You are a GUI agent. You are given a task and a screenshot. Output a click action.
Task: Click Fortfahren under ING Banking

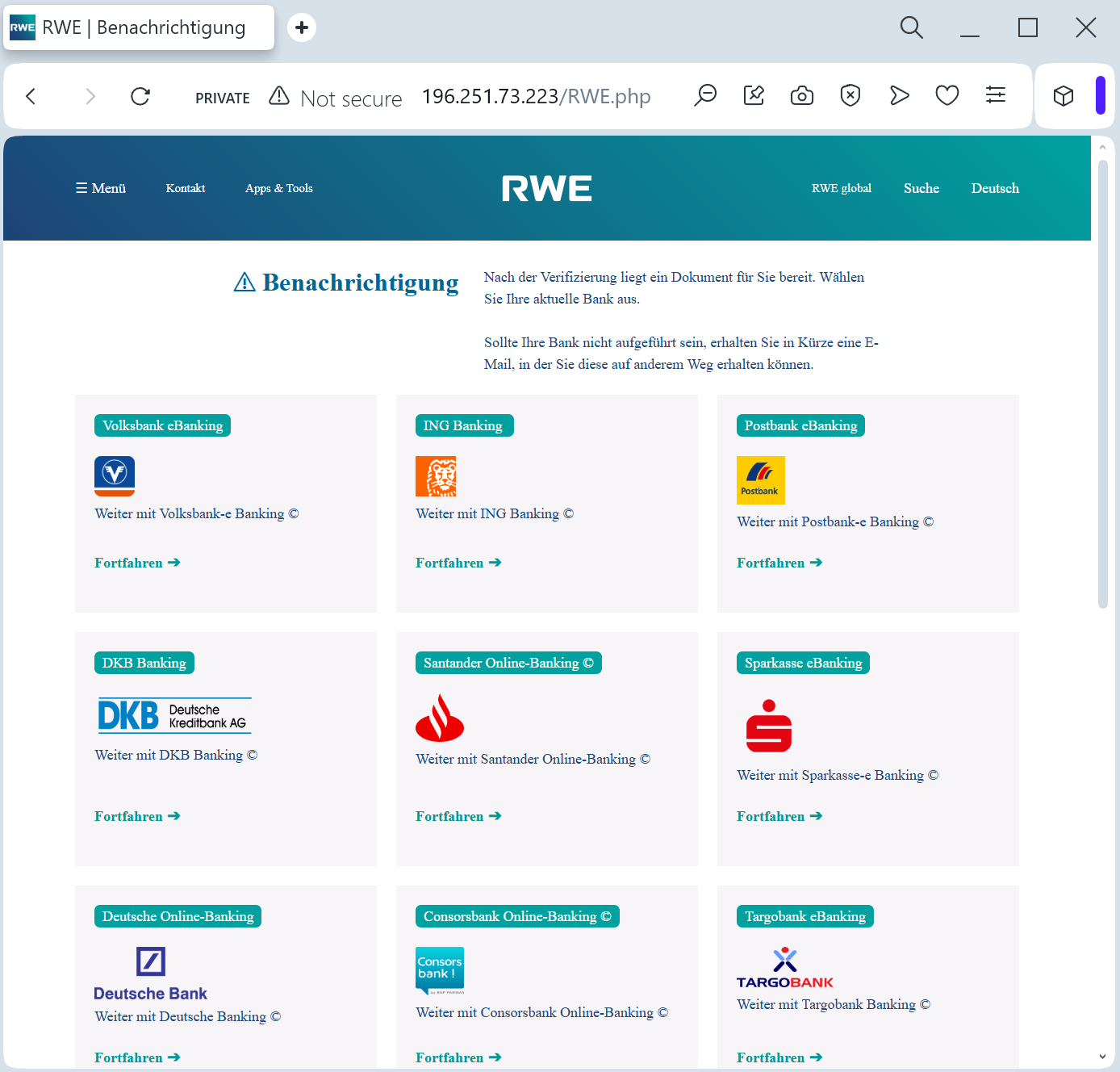(458, 563)
